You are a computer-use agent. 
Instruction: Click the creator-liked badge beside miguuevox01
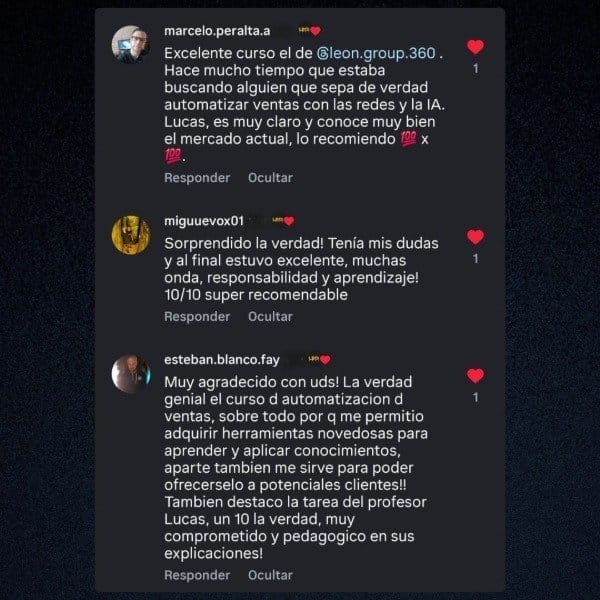pyautogui.click(x=284, y=221)
